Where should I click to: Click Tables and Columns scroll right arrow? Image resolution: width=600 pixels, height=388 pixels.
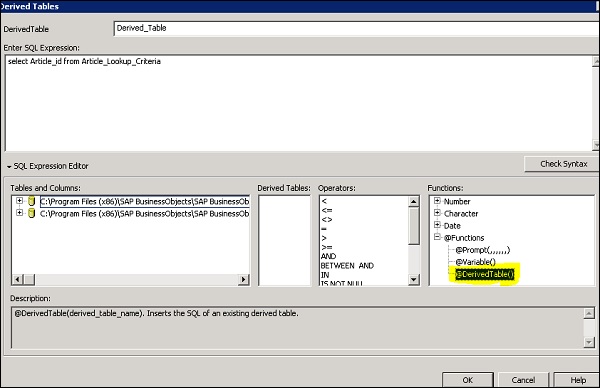pyautogui.click(x=243, y=279)
